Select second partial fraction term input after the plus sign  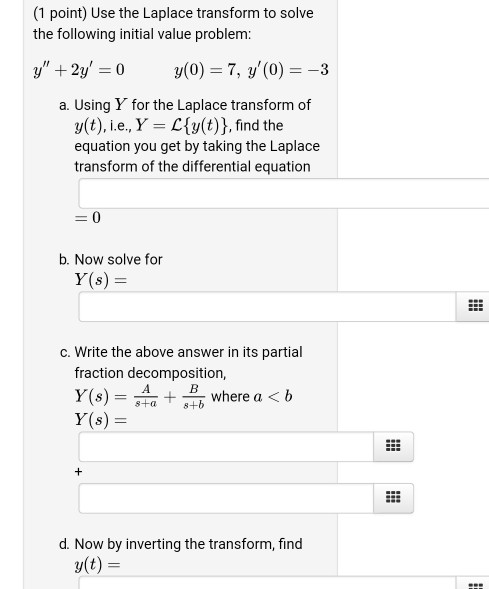point(226,498)
